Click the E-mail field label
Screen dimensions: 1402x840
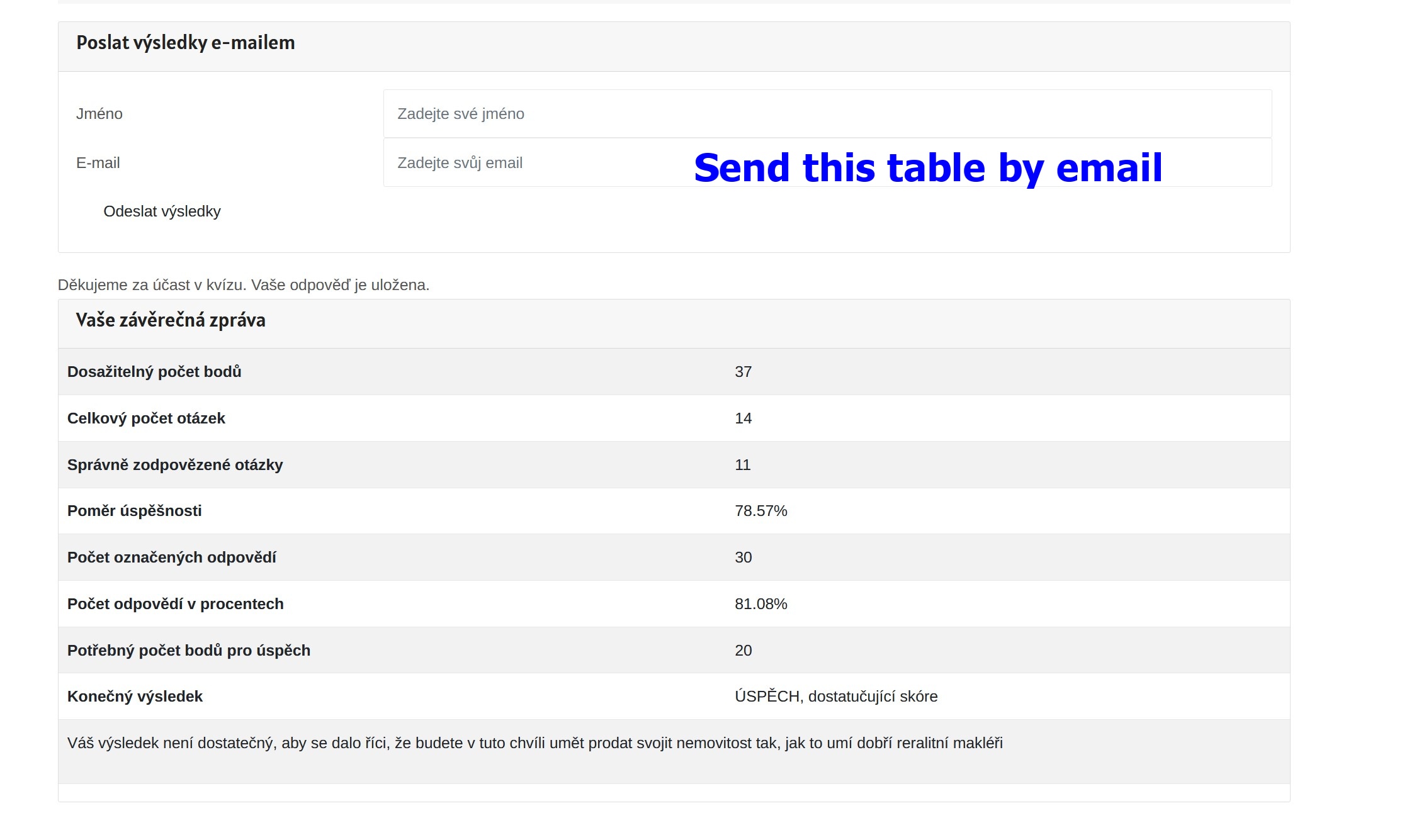(x=98, y=163)
